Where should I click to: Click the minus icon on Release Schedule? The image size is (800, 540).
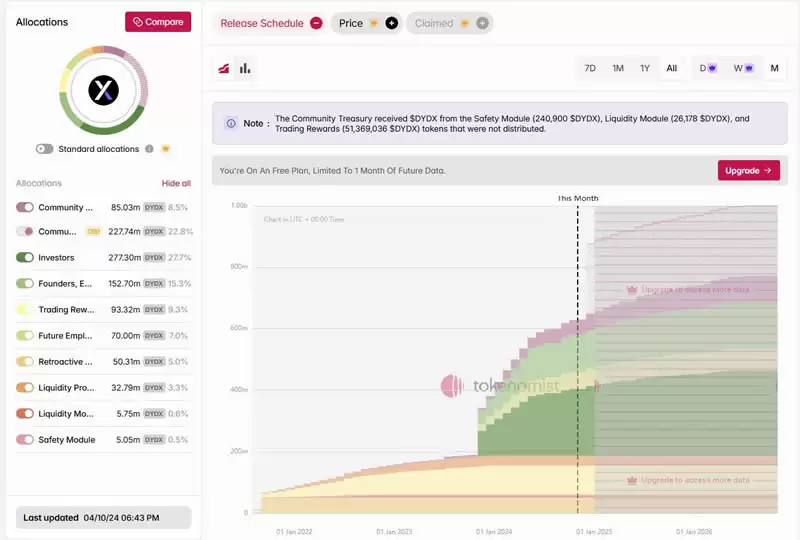pyautogui.click(x=316, y=23)
